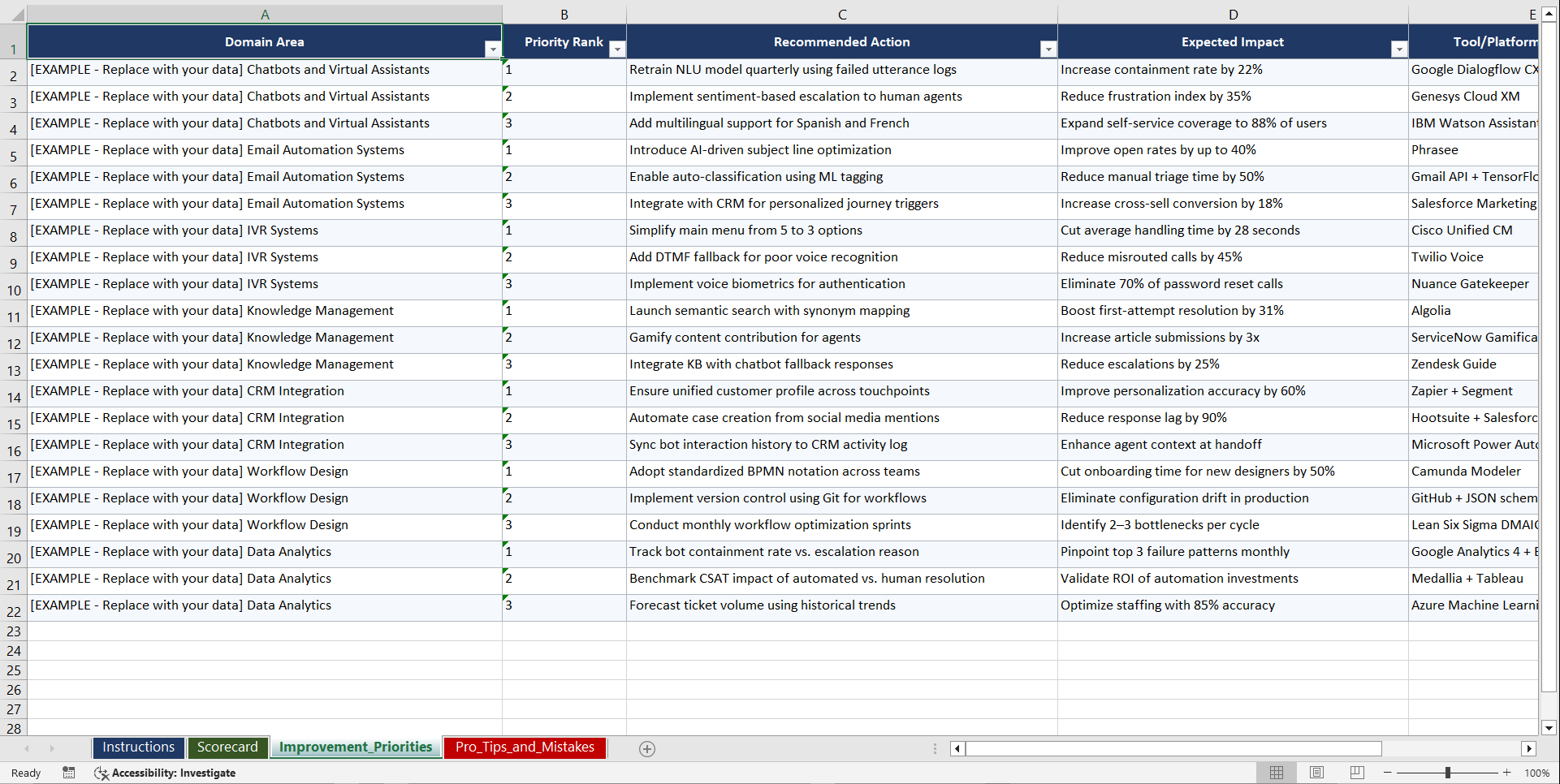Image resolution: width=1560 pixels, height=784 pixels.
Task: Switch to Page Layout view icon
Action: pyautogui.click(x=1316, y=773)
